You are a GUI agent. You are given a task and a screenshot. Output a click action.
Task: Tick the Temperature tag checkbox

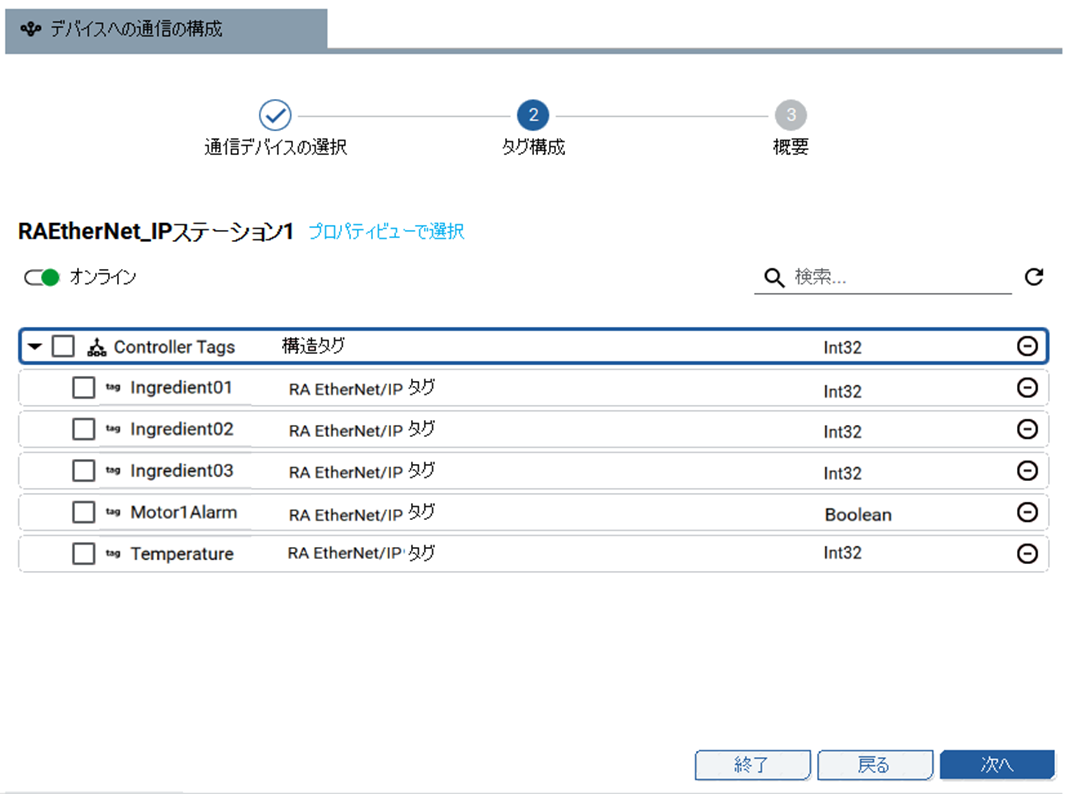click(x=84, y=553)
